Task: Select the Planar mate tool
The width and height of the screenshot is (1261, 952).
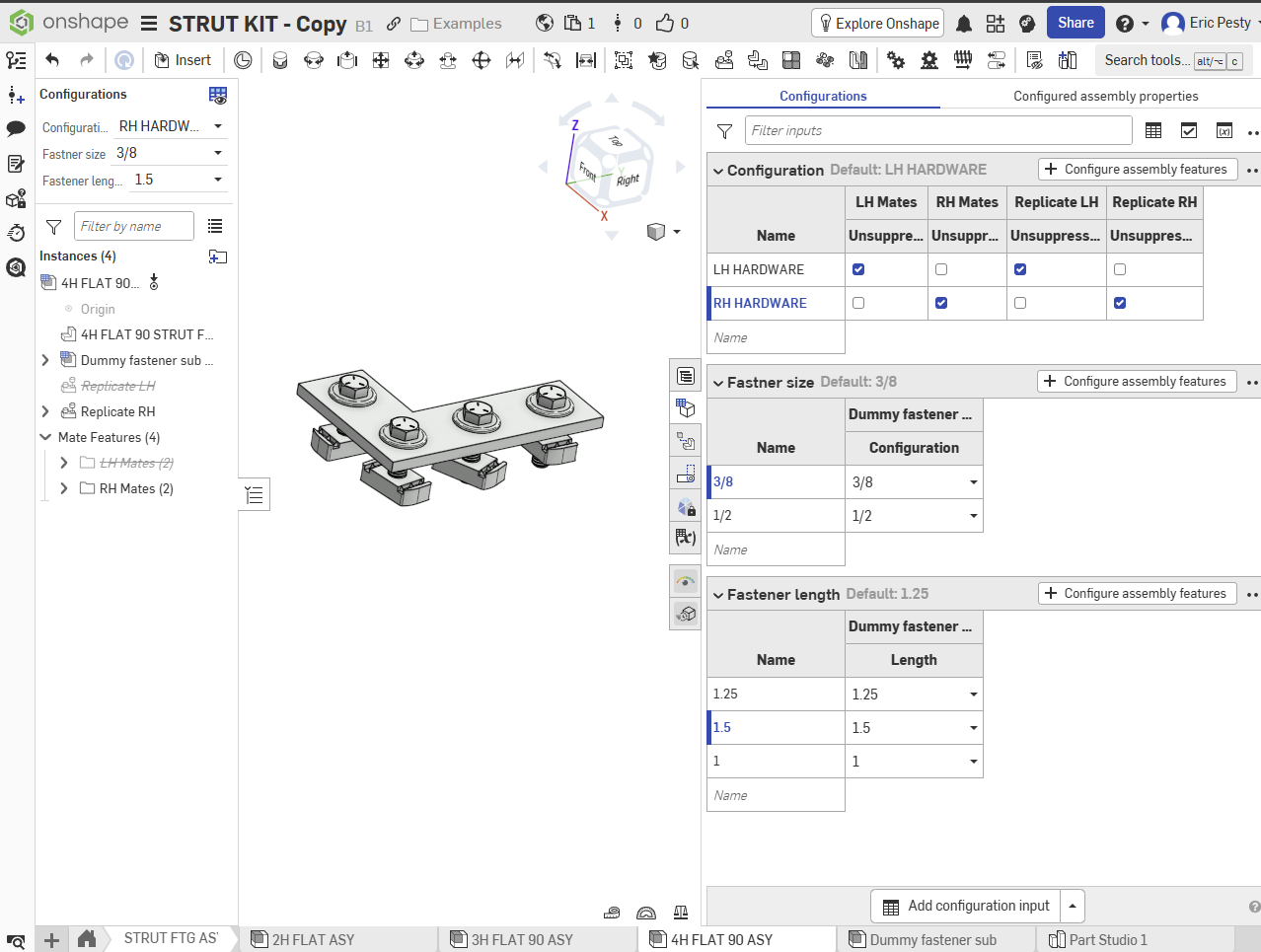Action: coord(381,60)
